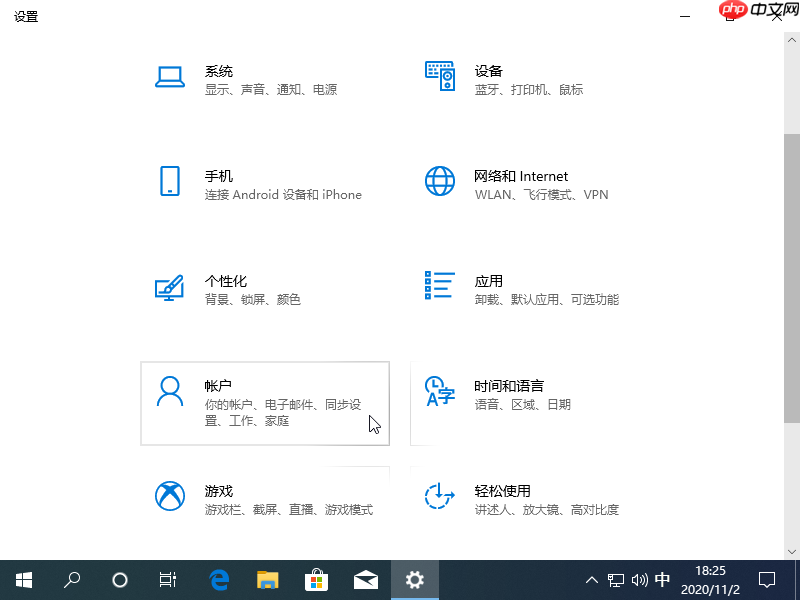The height and width of the screenshot is (600, 800).
Task: Open 设备 settings via the keyboard icon
Action: pos(438,75)
